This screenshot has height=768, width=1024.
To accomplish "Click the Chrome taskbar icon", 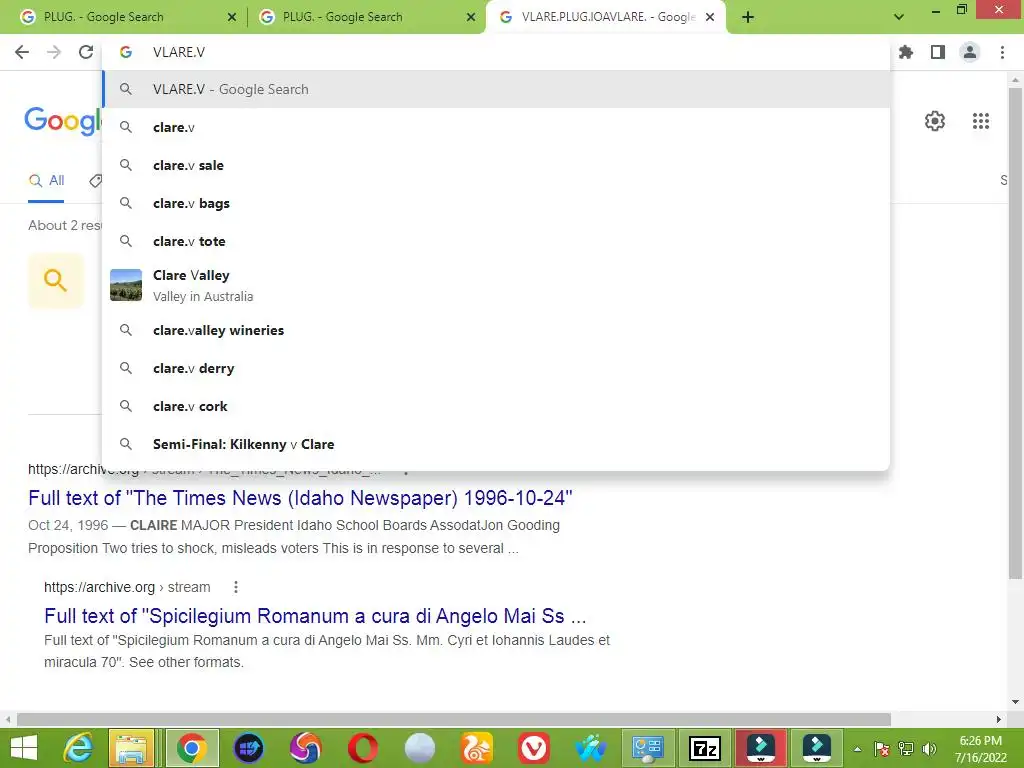I will tap(192, 748).
